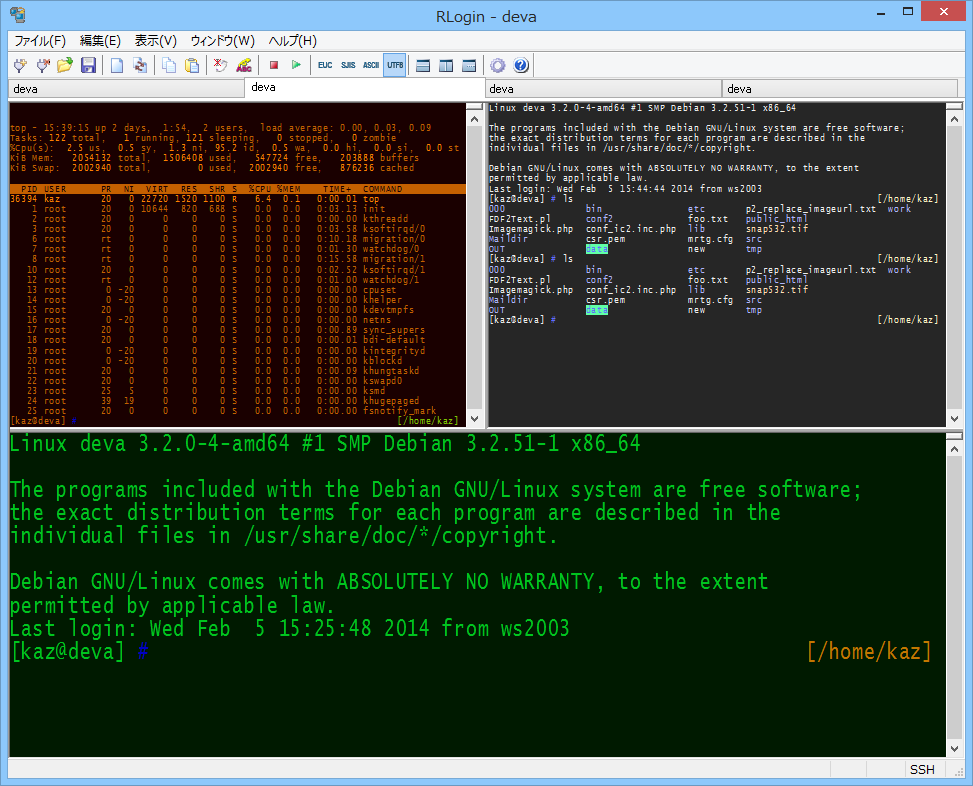Click the orange [/home/kaz] in green pane
The height and width of the screenshot is (786, 973).
(x=869, y=651)
